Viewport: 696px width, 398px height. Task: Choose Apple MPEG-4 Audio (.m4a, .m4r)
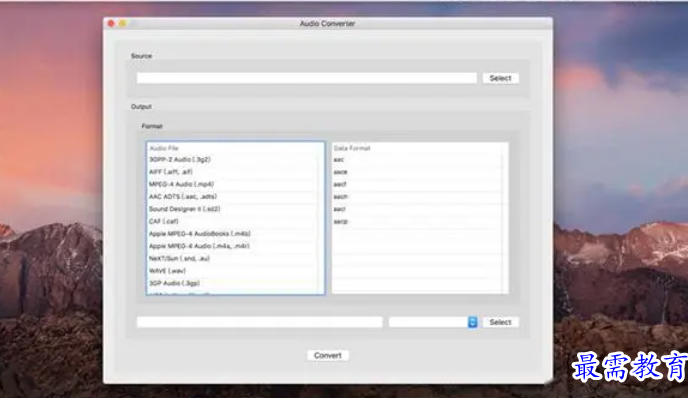233,246
